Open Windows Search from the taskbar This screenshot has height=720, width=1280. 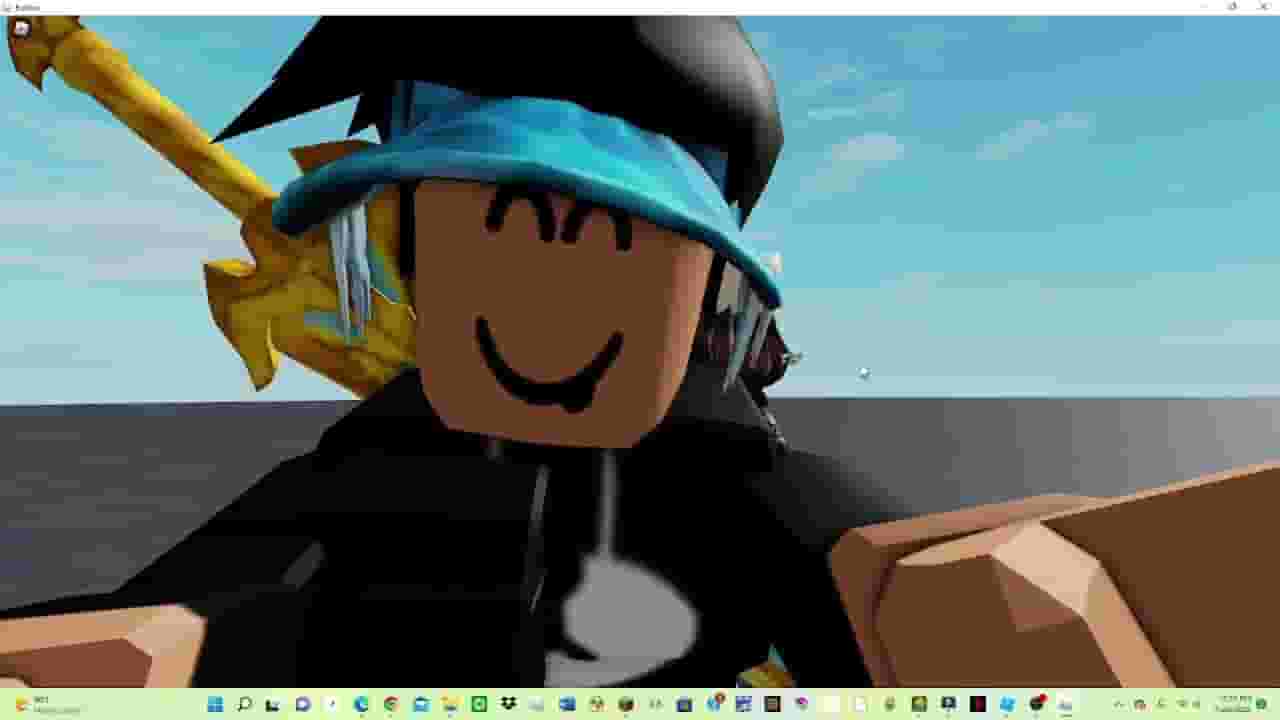[x=244, y=704]
